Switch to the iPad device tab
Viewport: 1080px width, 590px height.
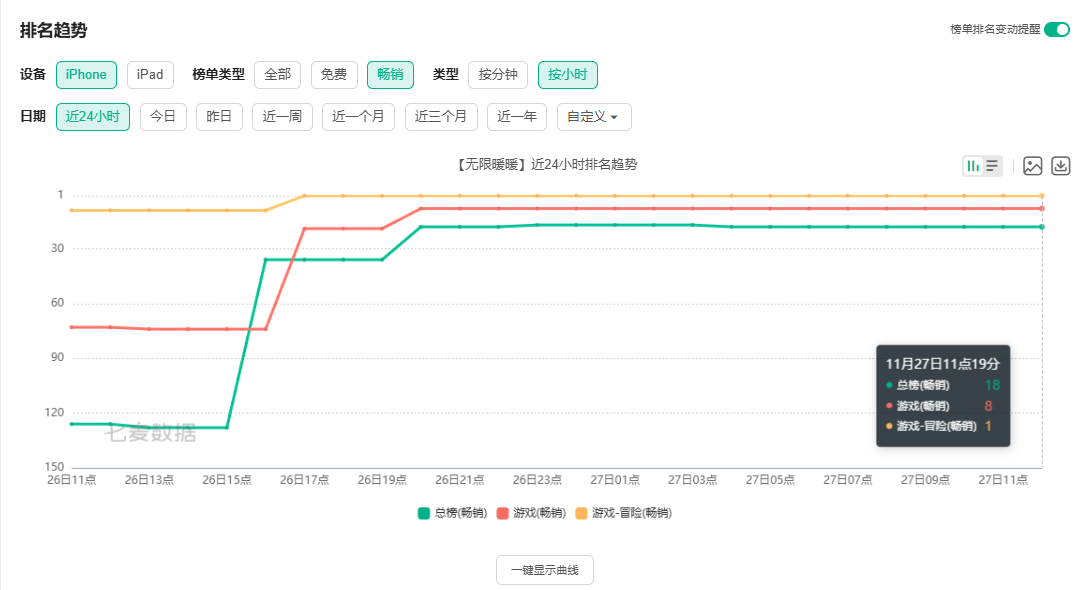(x=149, y=74)
